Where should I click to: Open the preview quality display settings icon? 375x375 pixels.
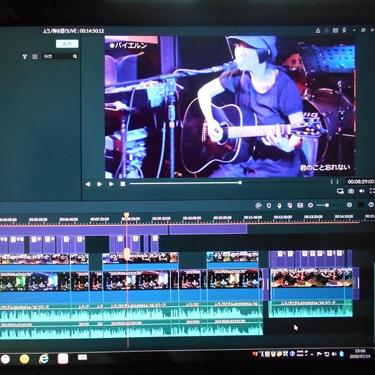(x=340, y=191)
